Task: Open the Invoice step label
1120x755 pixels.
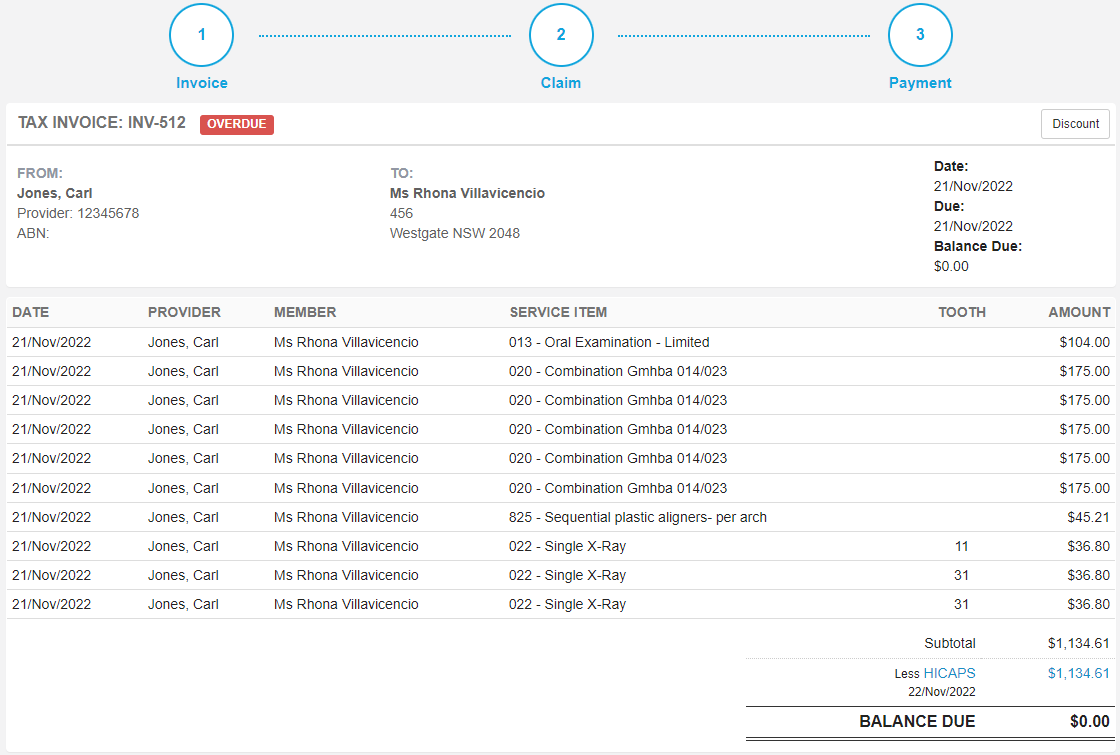Action: click(201, 83)
